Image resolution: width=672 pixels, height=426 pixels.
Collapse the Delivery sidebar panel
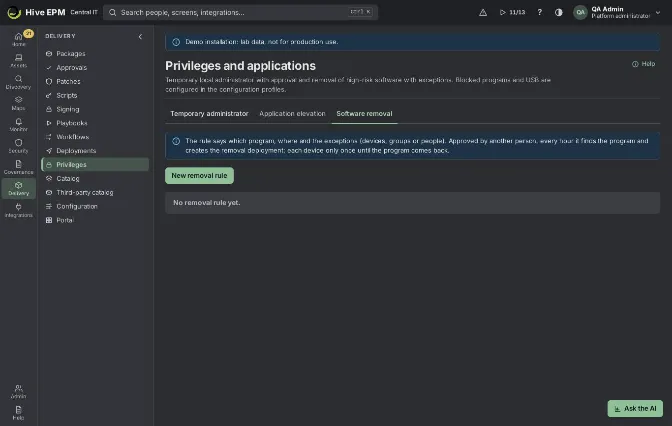coord(140,36)
